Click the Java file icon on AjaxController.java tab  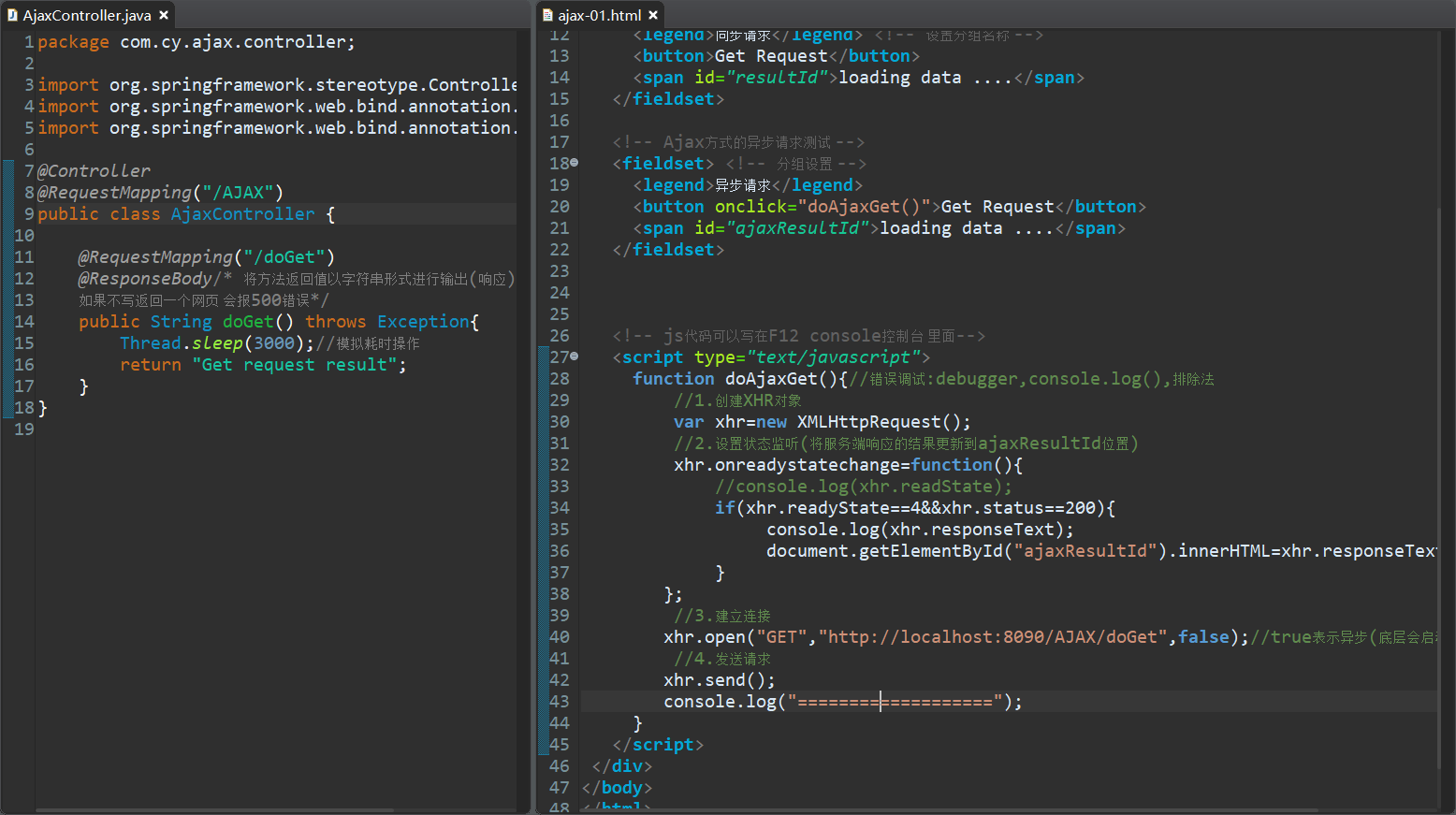coord(12,15)
